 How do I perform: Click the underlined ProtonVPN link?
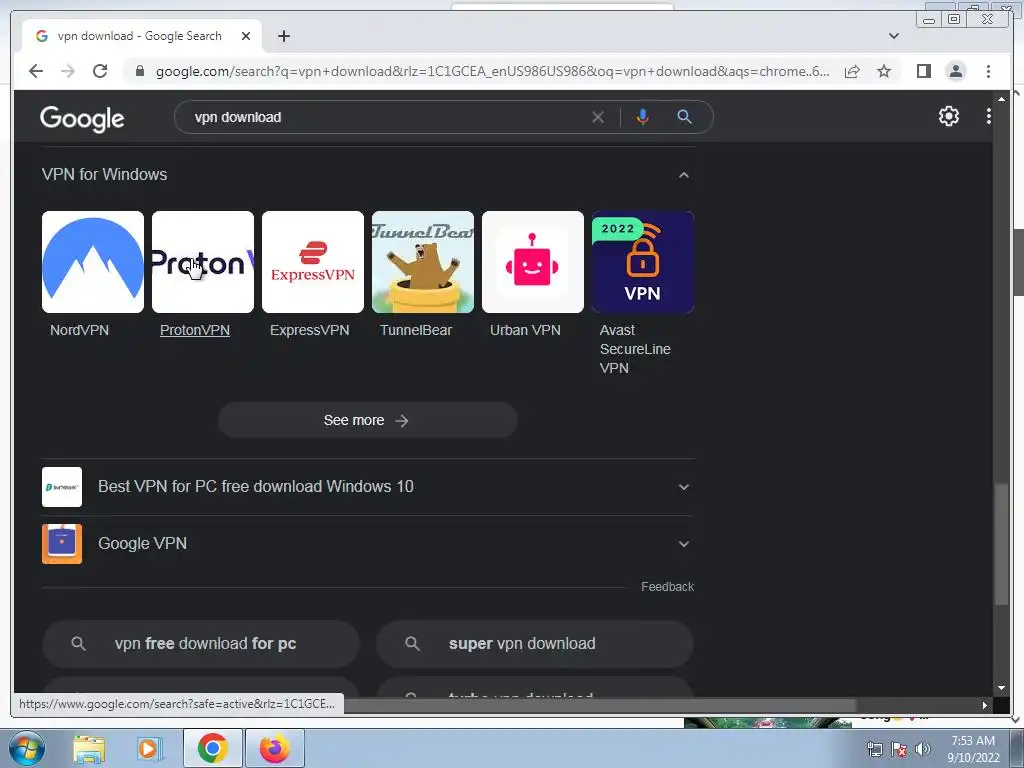pyautogui.click(x=195, y=330)
